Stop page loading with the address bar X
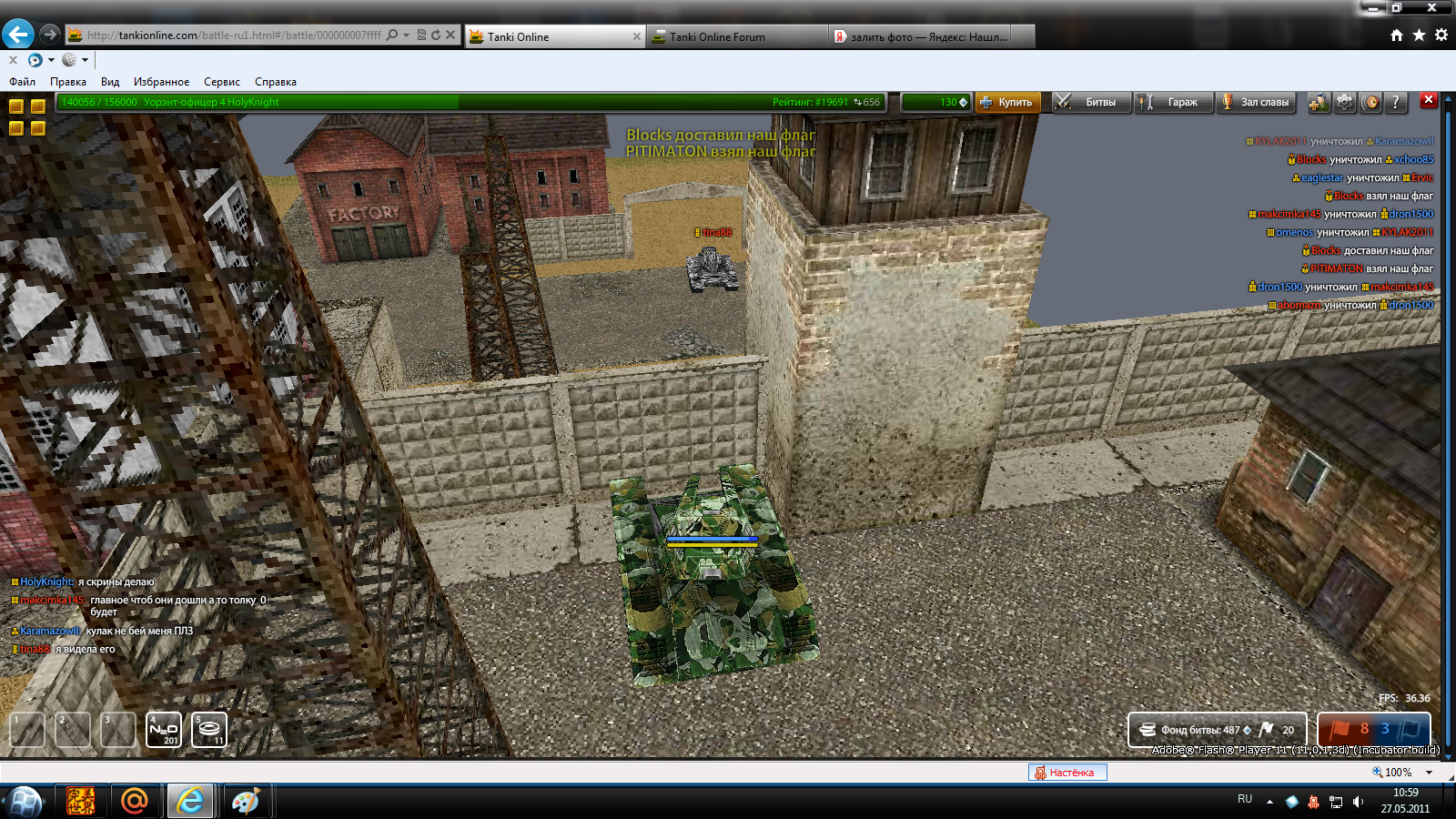 pyautogui.click(x=450, y=35)
